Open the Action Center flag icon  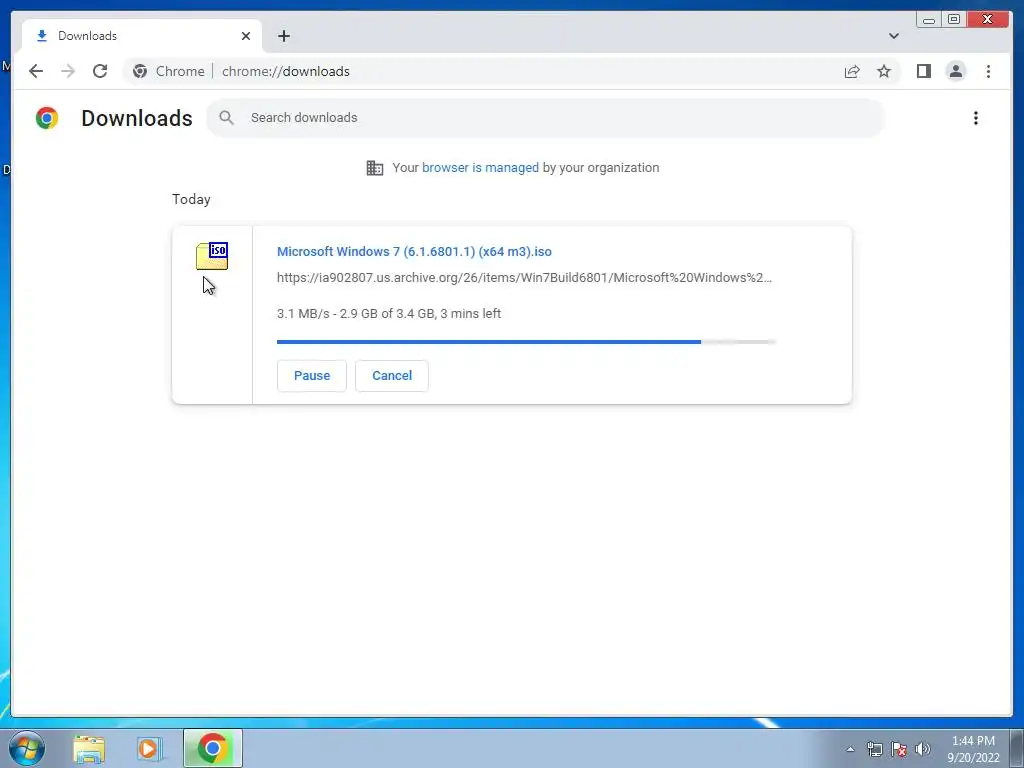tap(899, 749)
